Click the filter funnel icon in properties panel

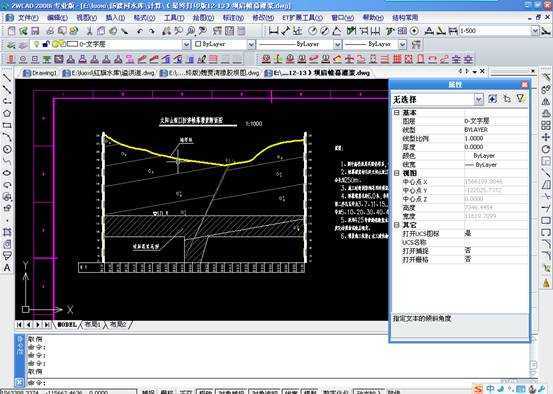(x=520, y=99)
